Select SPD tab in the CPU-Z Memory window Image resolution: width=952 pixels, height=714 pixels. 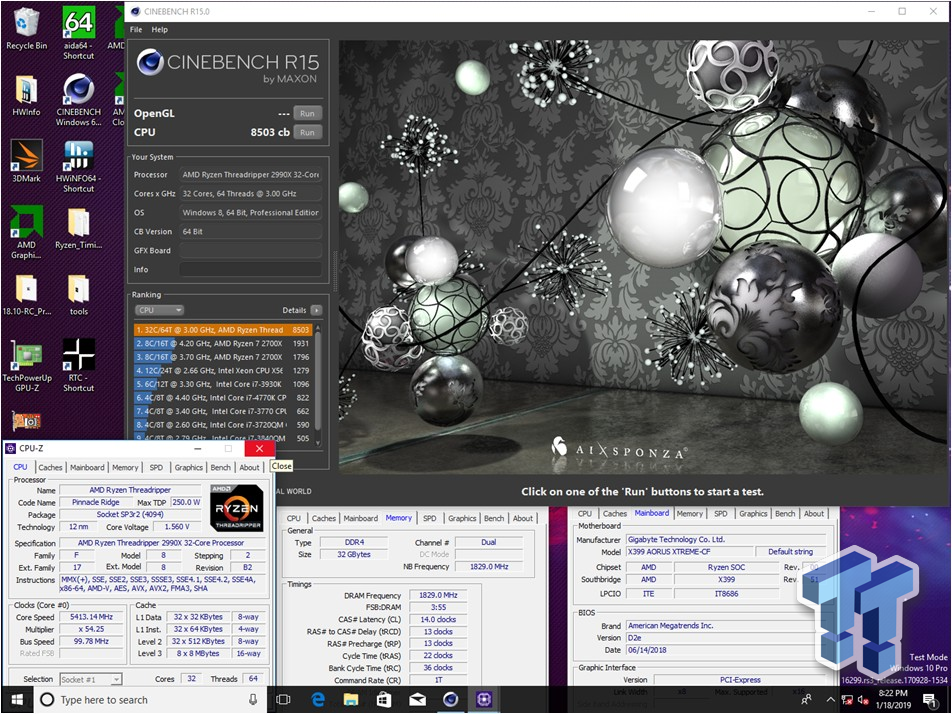click(429, 518)
